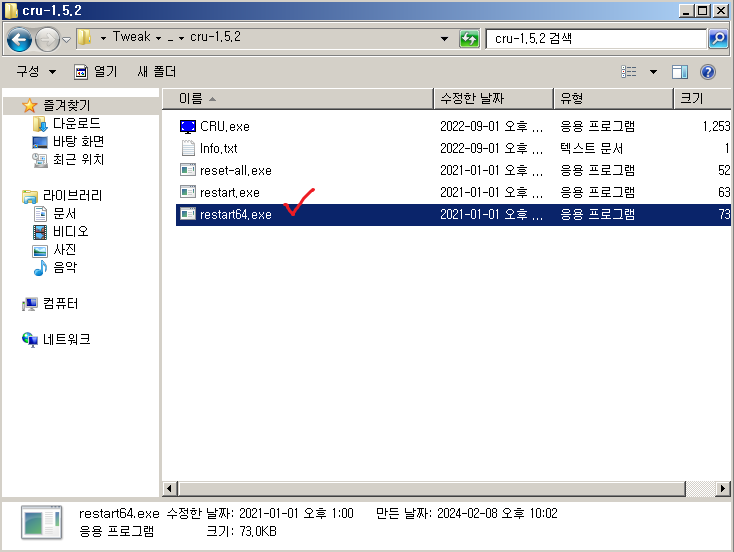The image size is (734, 552).
Task: Click the 열기 open toolbar button
Action: point(96,72)
